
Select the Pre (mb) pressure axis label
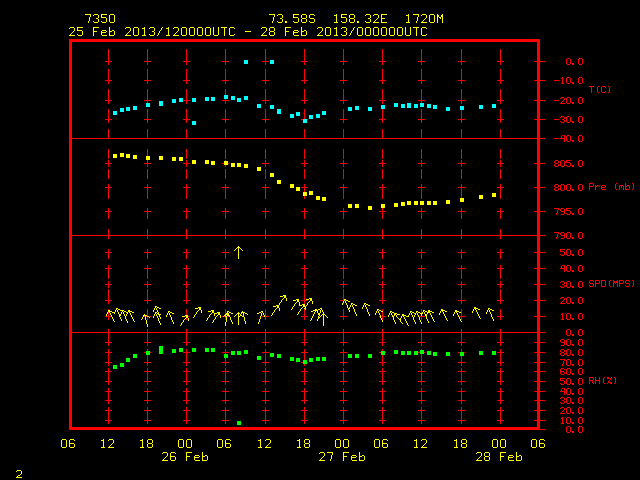(611, 187)
